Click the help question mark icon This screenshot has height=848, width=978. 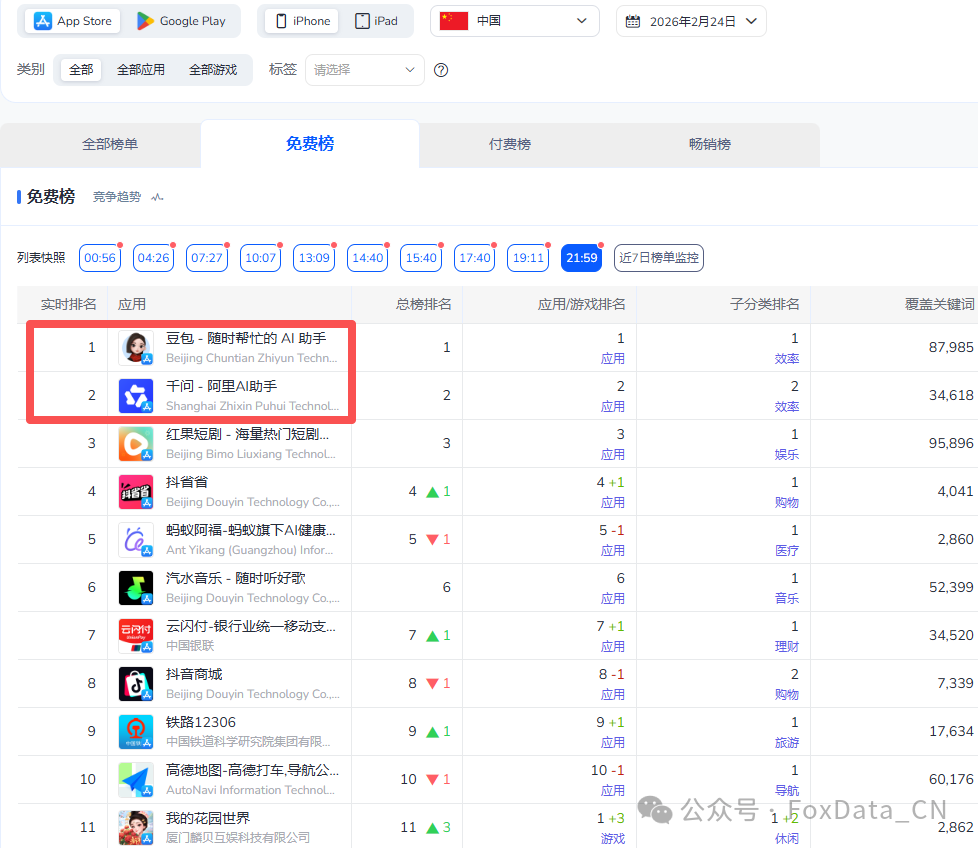point(441,70)
